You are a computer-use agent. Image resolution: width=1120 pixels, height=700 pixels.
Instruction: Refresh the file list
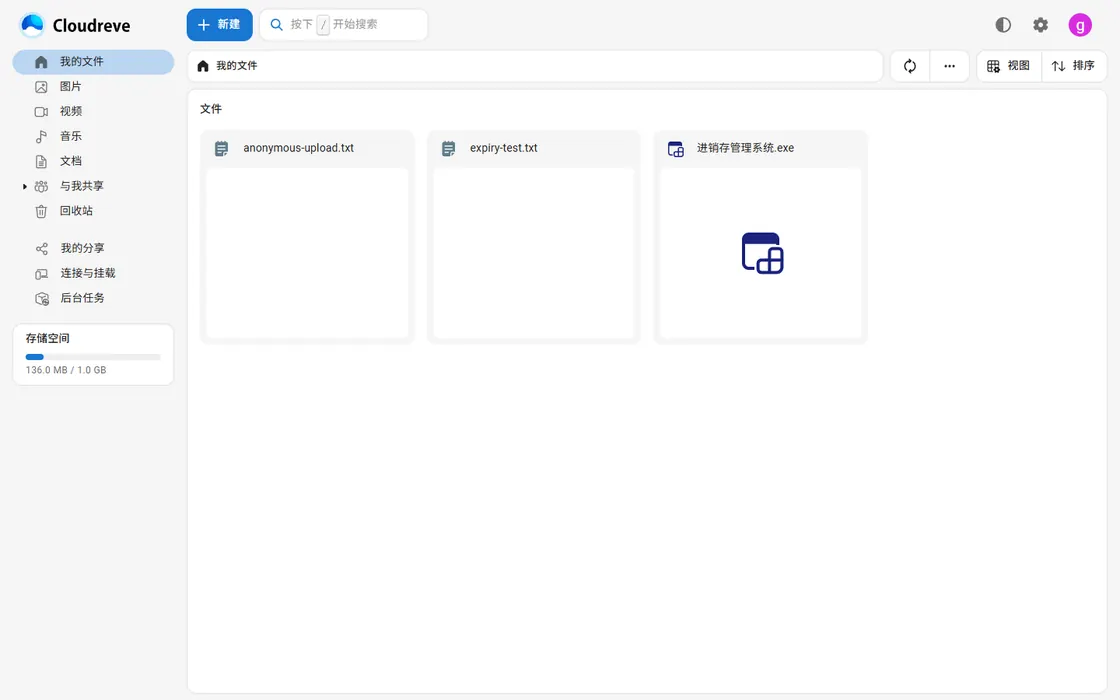pyautogui.click(x=910, y=66)
